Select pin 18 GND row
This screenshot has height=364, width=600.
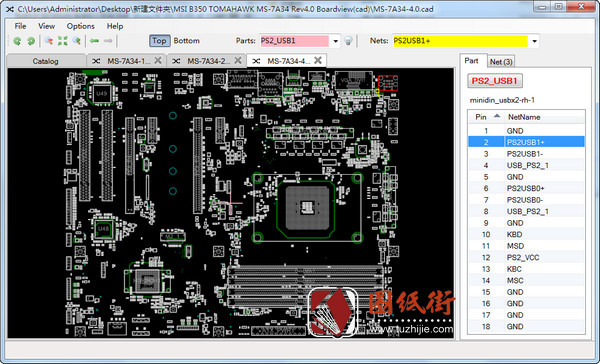coord(526,326)
